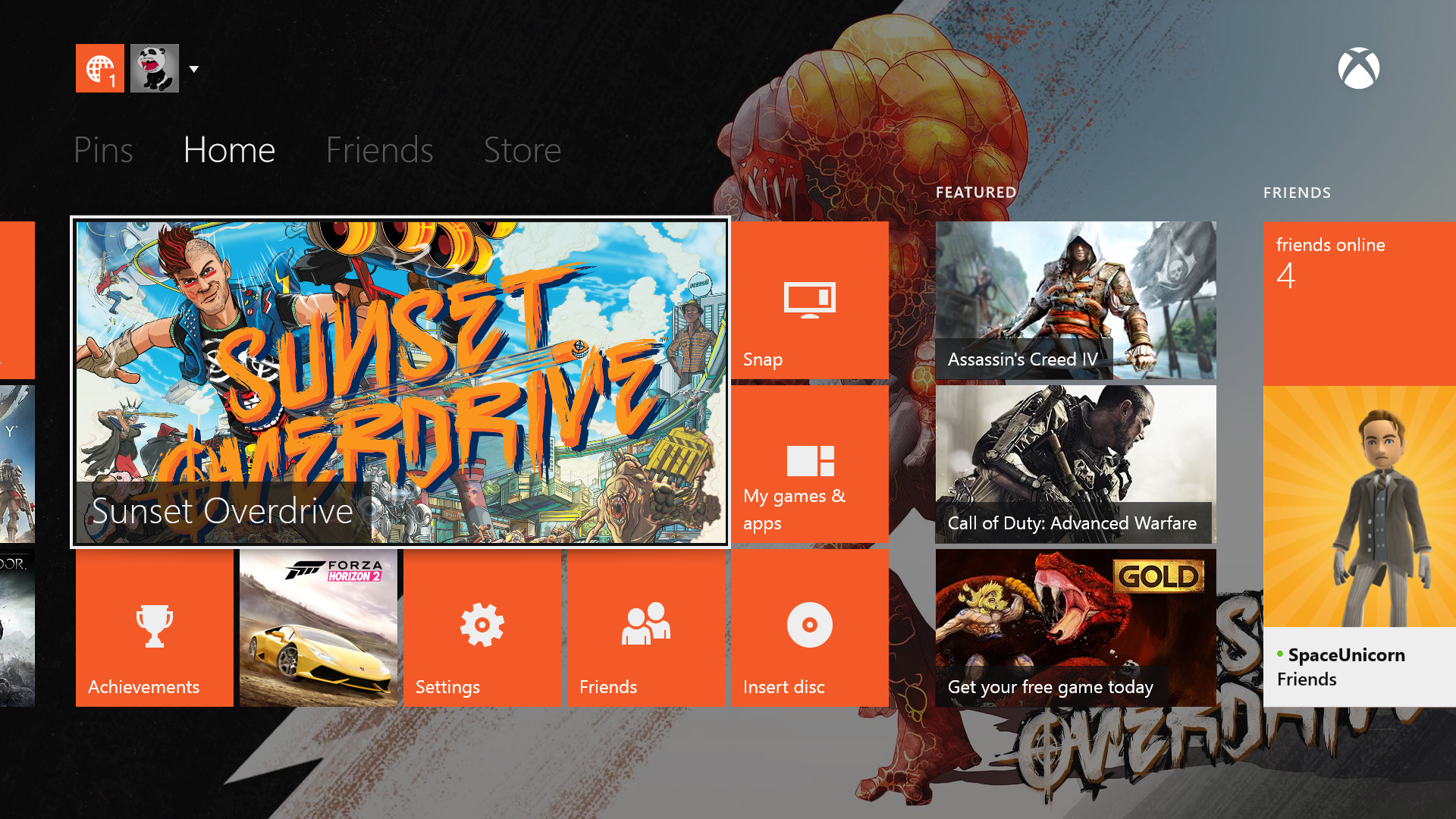Select the SpaceUnicorn friend avatar tile

coord(1360,507)
